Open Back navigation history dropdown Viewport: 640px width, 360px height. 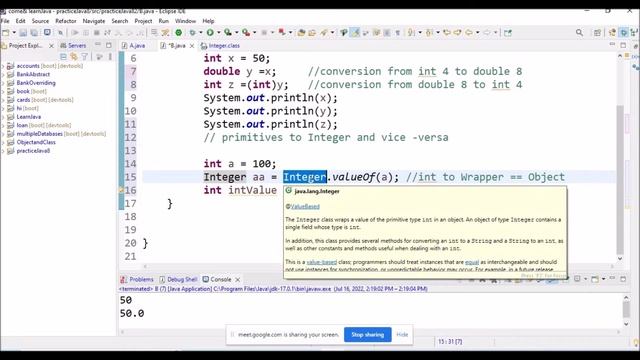click(x=477, y=33)
